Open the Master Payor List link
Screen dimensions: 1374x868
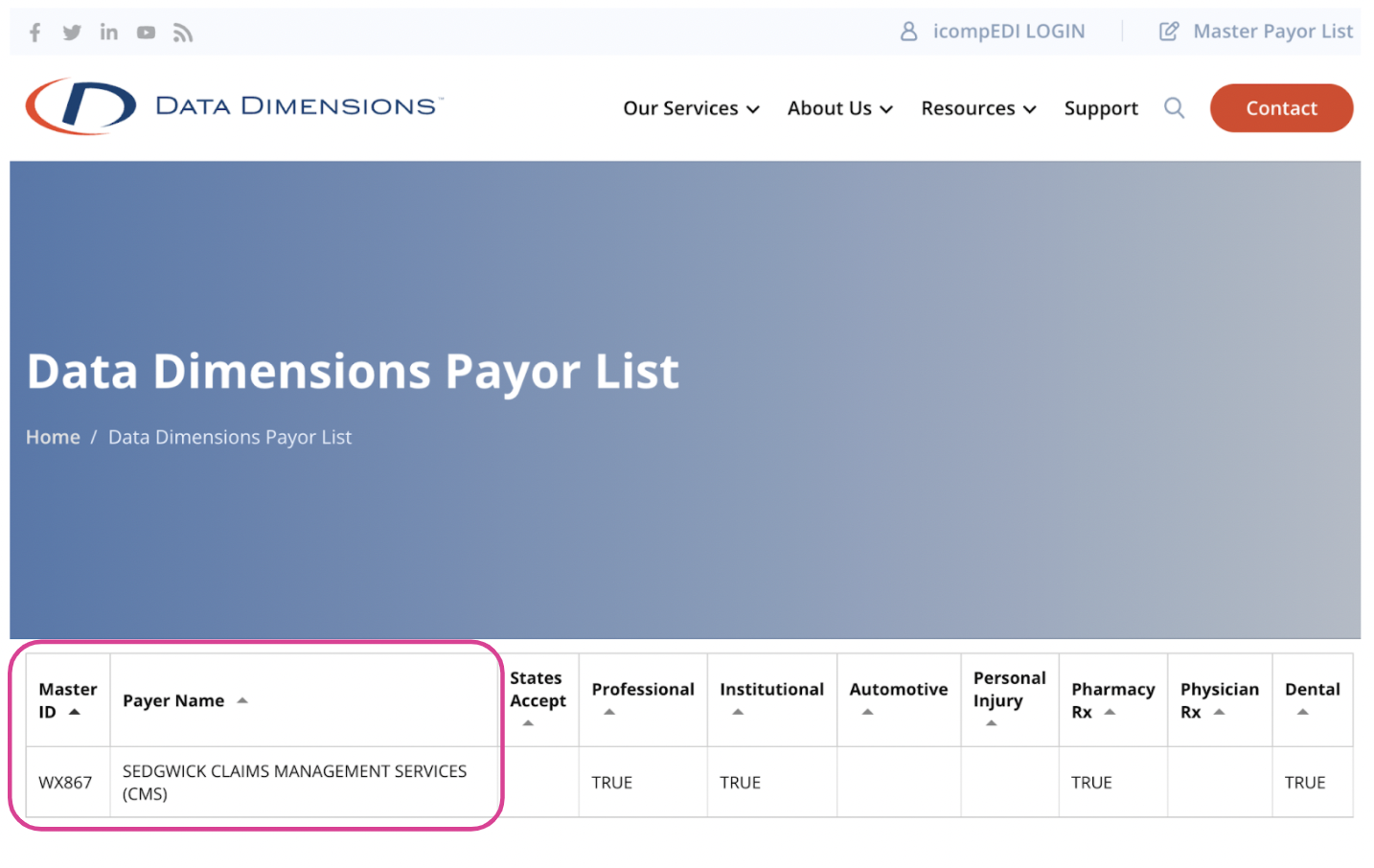pyautogui.click(x=1272, y=32)
